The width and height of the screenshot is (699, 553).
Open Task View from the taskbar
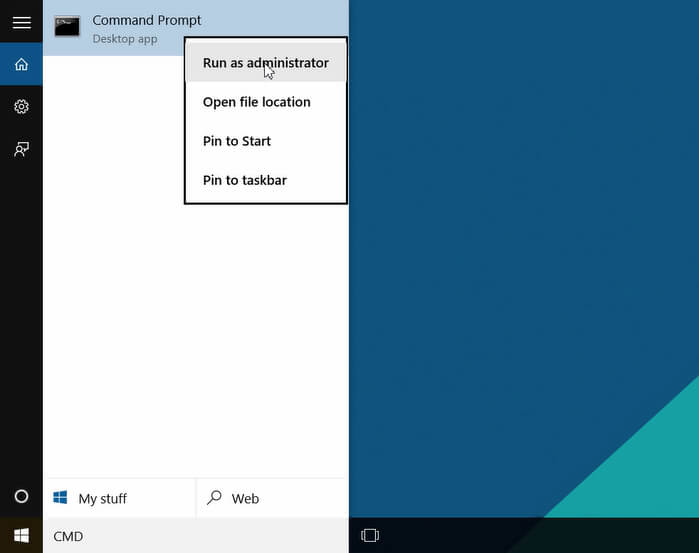[x=370, y=536]
